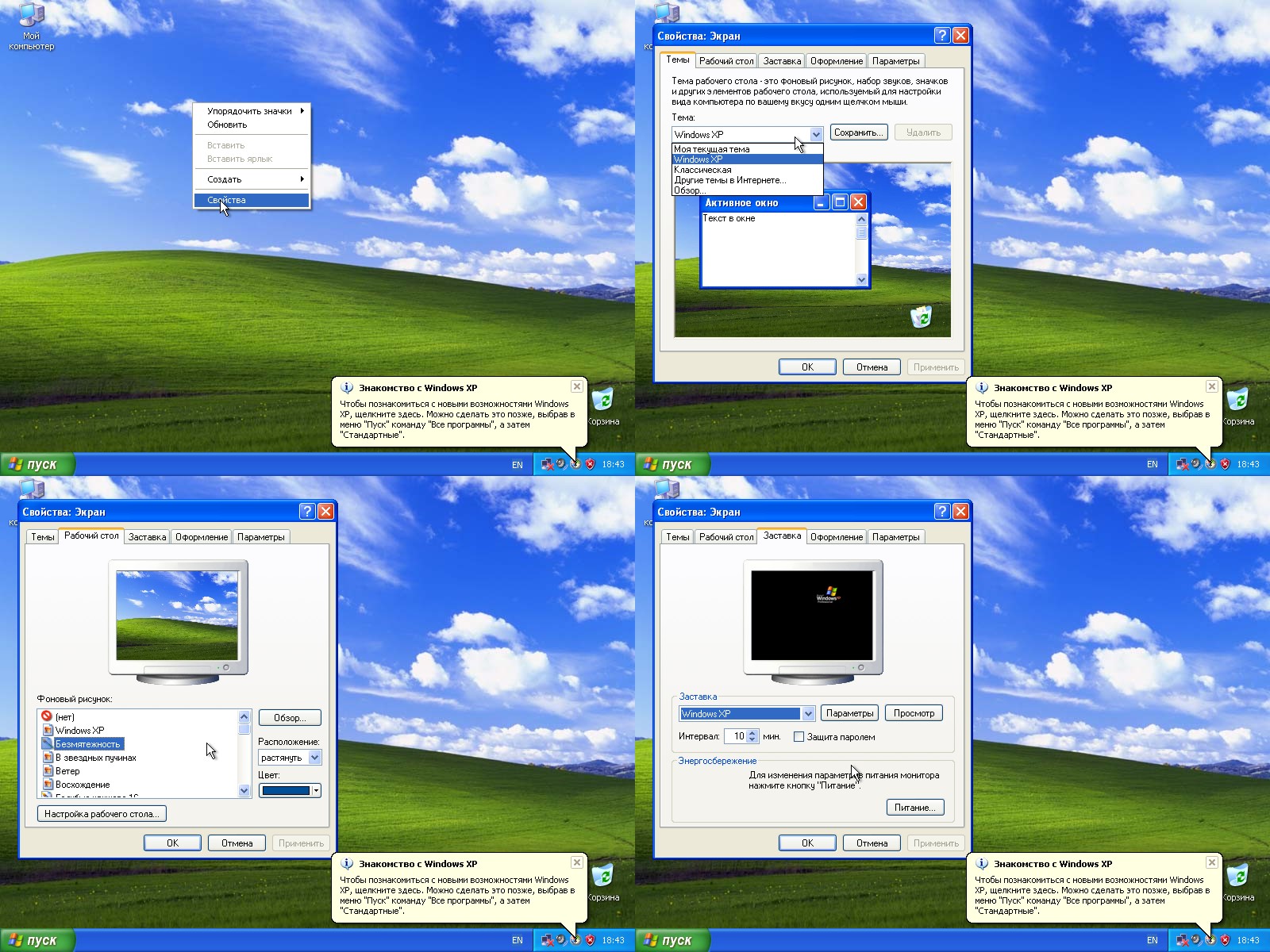Open the Рабочий стол tab in the theme-list dialog
This screenshot has height=952, width=1270.
[726, 61]
